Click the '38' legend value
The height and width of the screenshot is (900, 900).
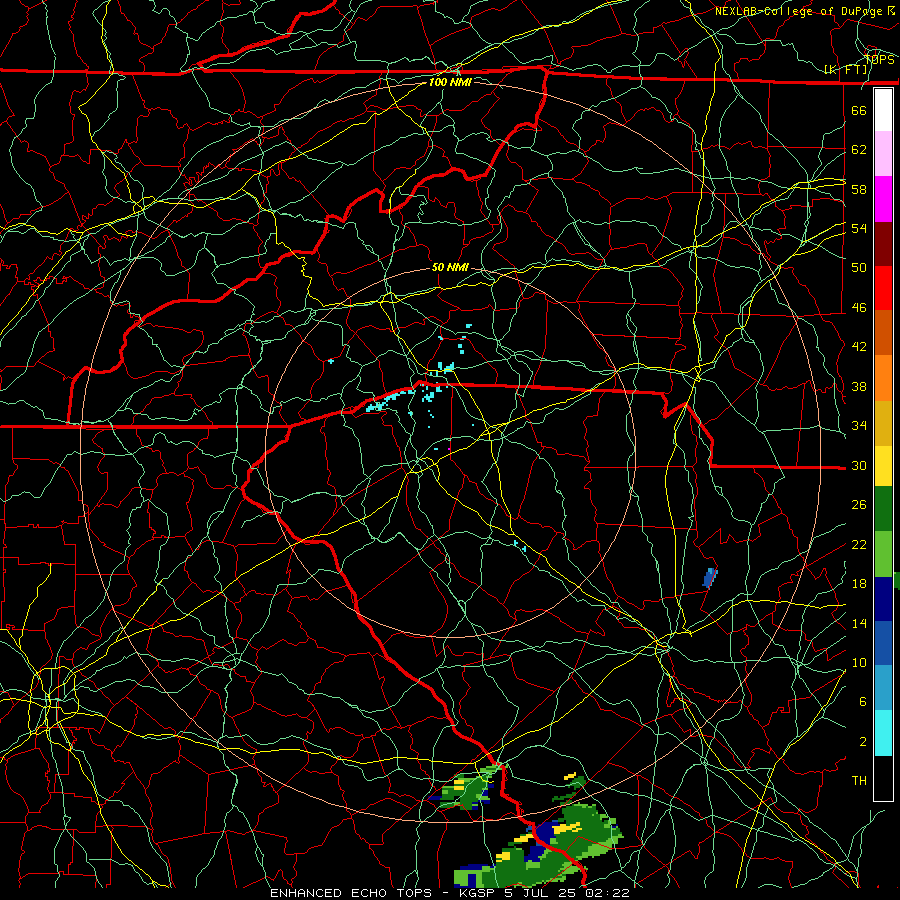tap(859, 386)
